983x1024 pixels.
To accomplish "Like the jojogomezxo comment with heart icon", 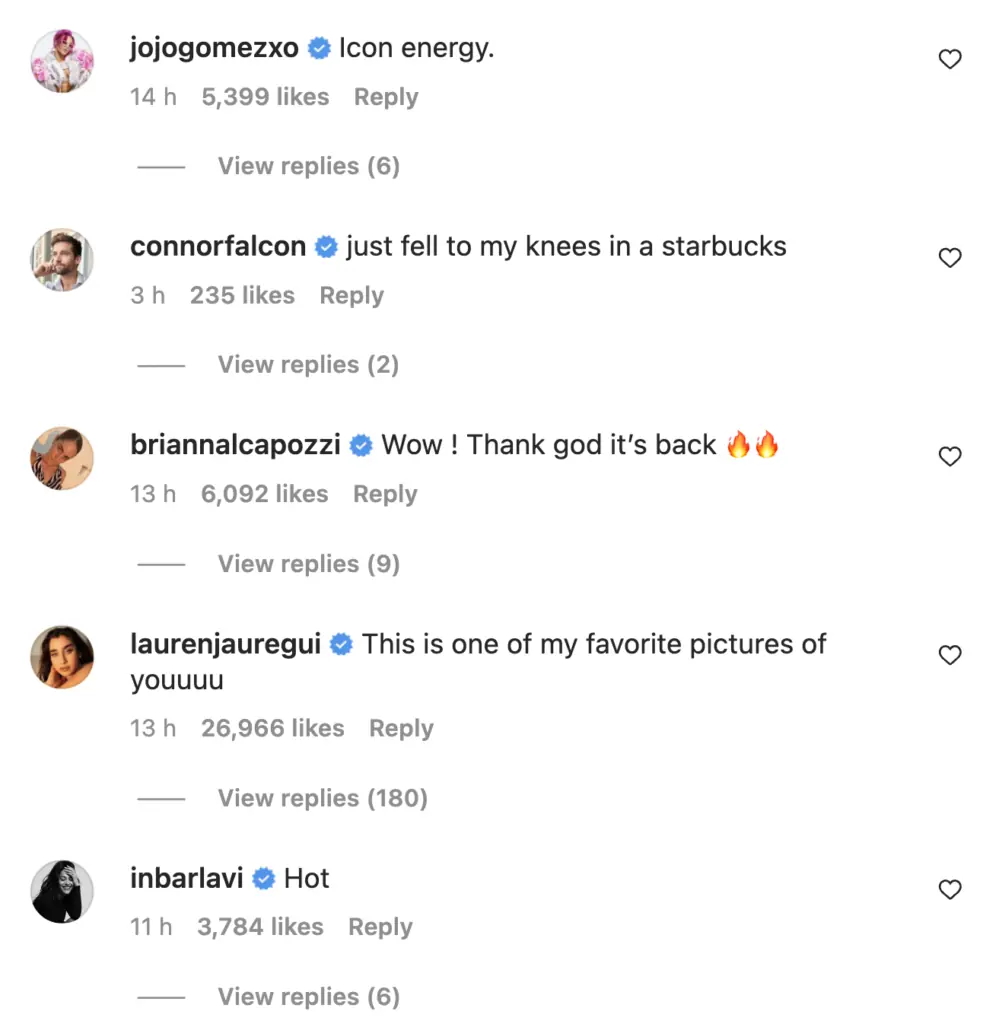I will [x=949, y=60].
